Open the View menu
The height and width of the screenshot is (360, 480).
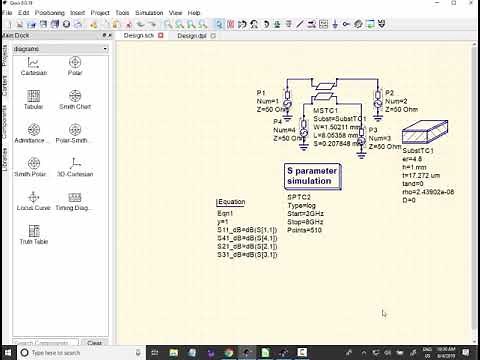point(175,13)
